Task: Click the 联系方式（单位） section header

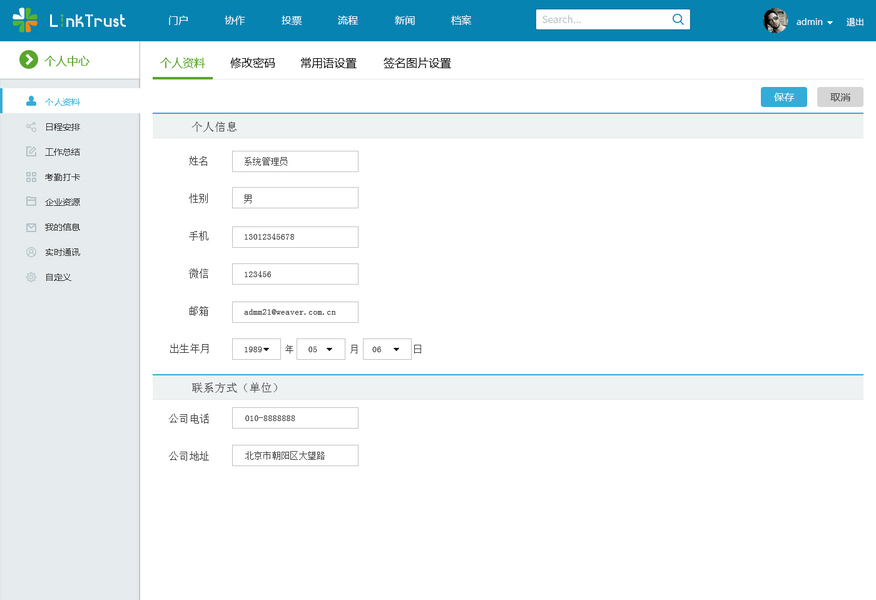Action: coord(508,387)
